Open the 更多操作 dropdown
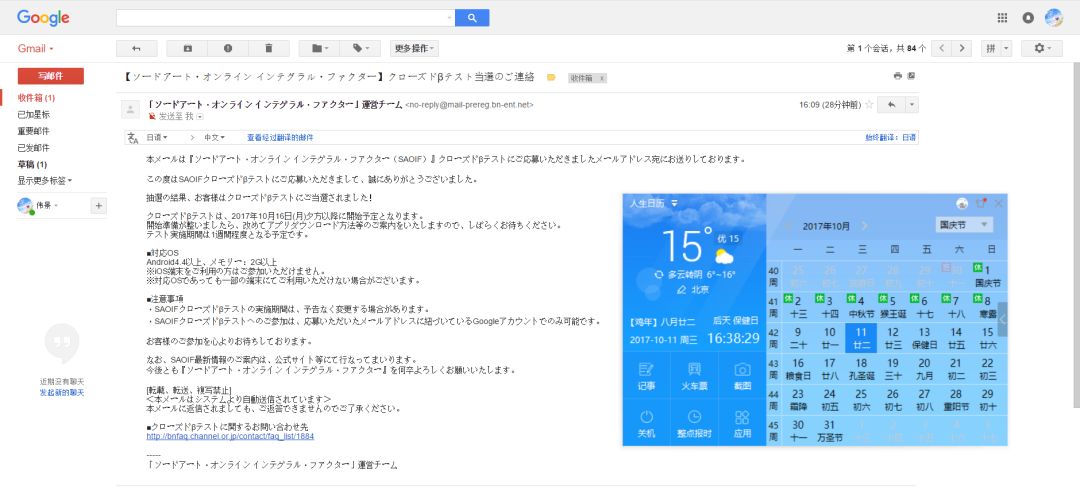Viewport: 1080px width, 489px height. pyautogui.click(x=415, y=48)
